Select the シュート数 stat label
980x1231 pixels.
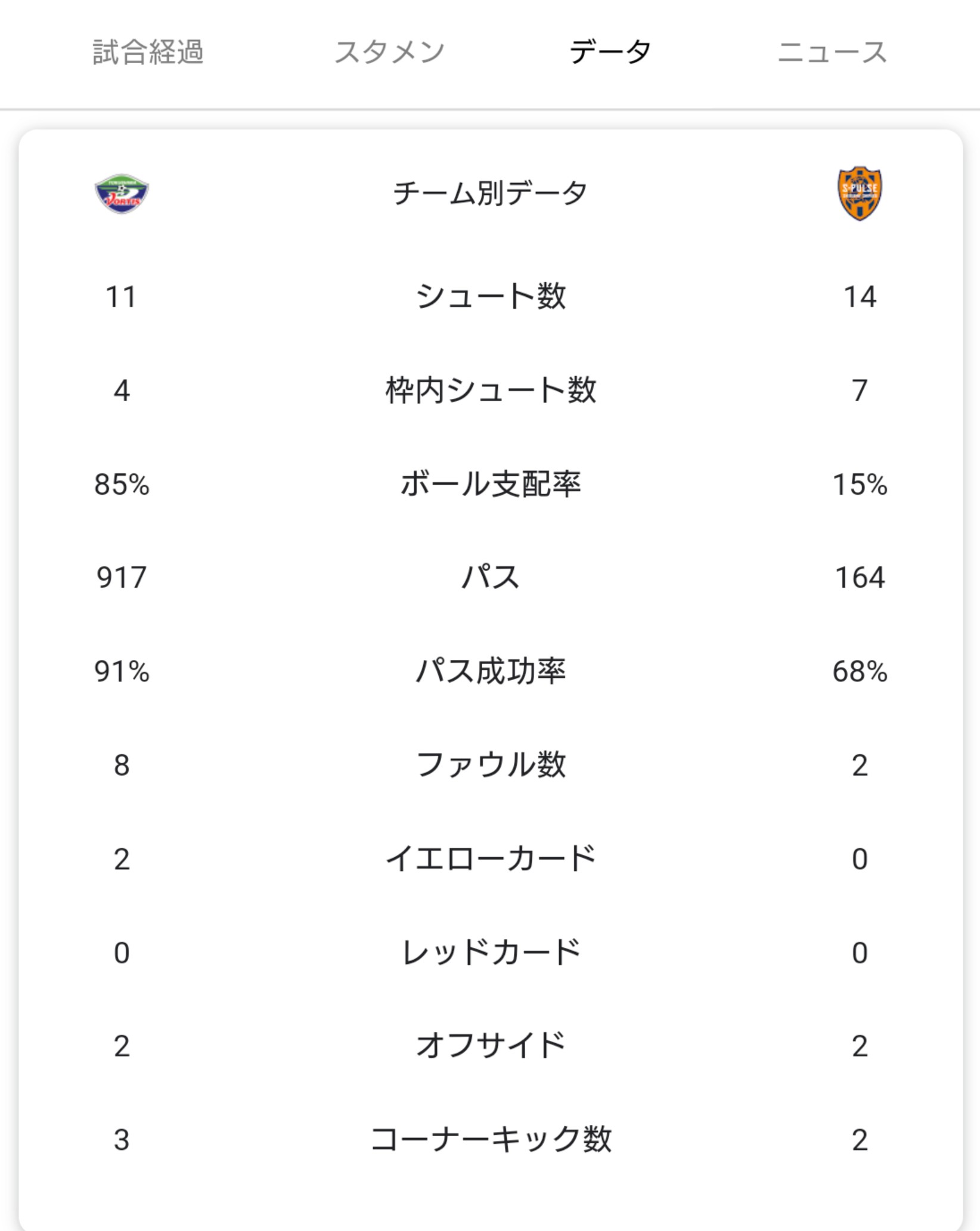490,296
